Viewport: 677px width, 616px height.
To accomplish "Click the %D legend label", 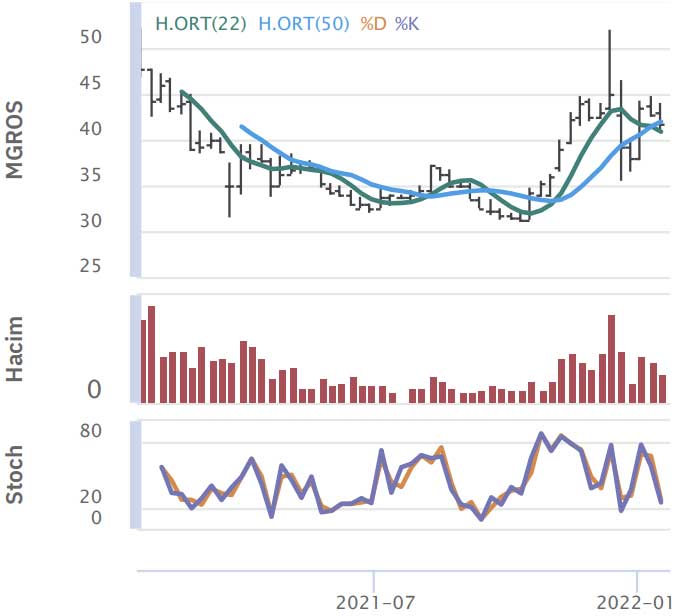I will (x=373, y=24).
